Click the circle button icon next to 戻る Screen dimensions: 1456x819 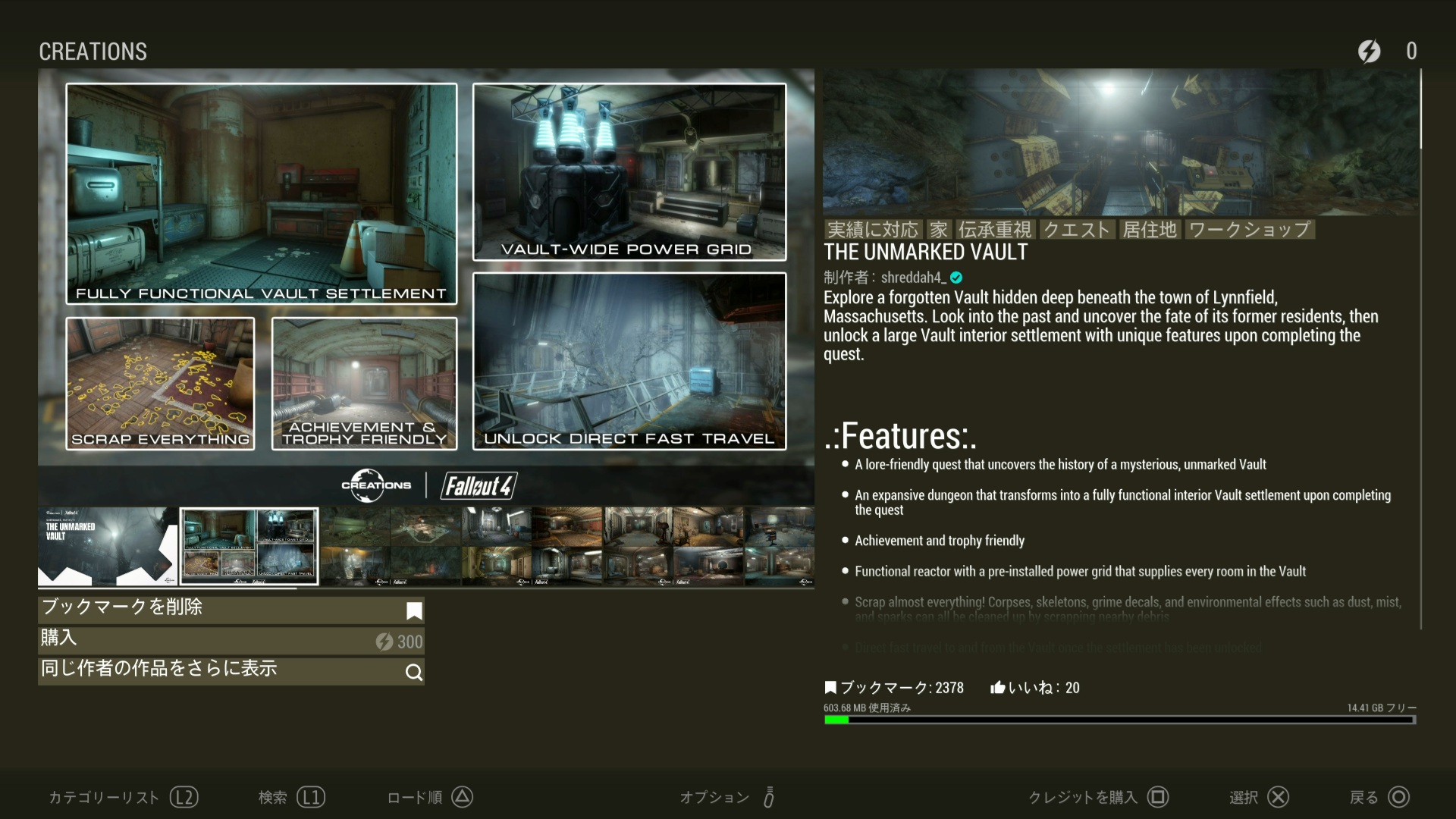1399,797
